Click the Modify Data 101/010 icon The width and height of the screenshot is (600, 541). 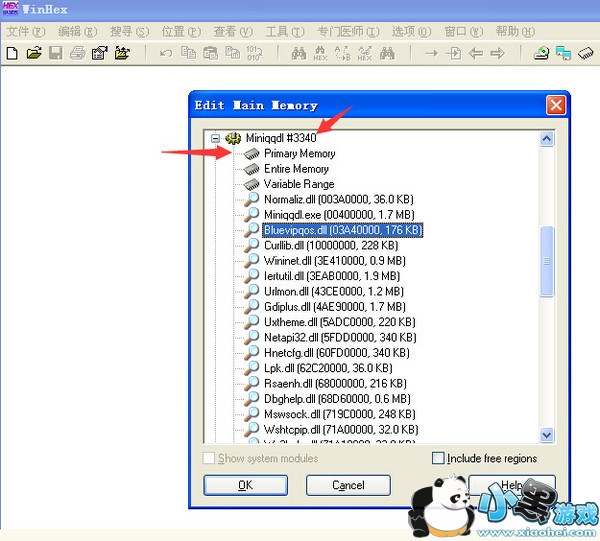coord(254,53)
